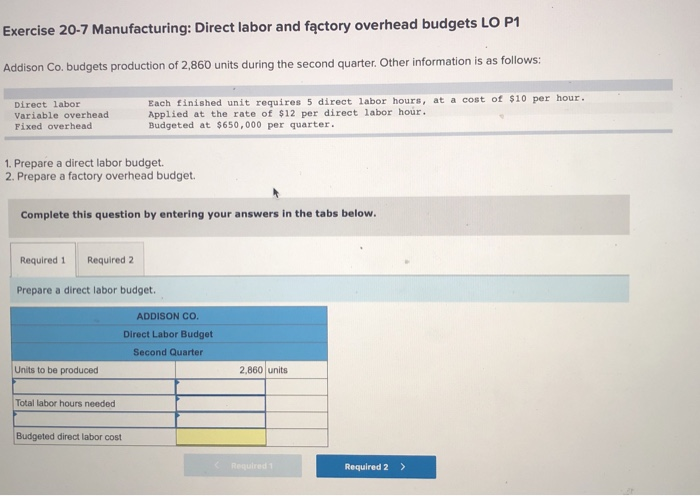Click the Complete this question instruction banner
Viewport: 700px width, 496px height.
tap(319, 215)
